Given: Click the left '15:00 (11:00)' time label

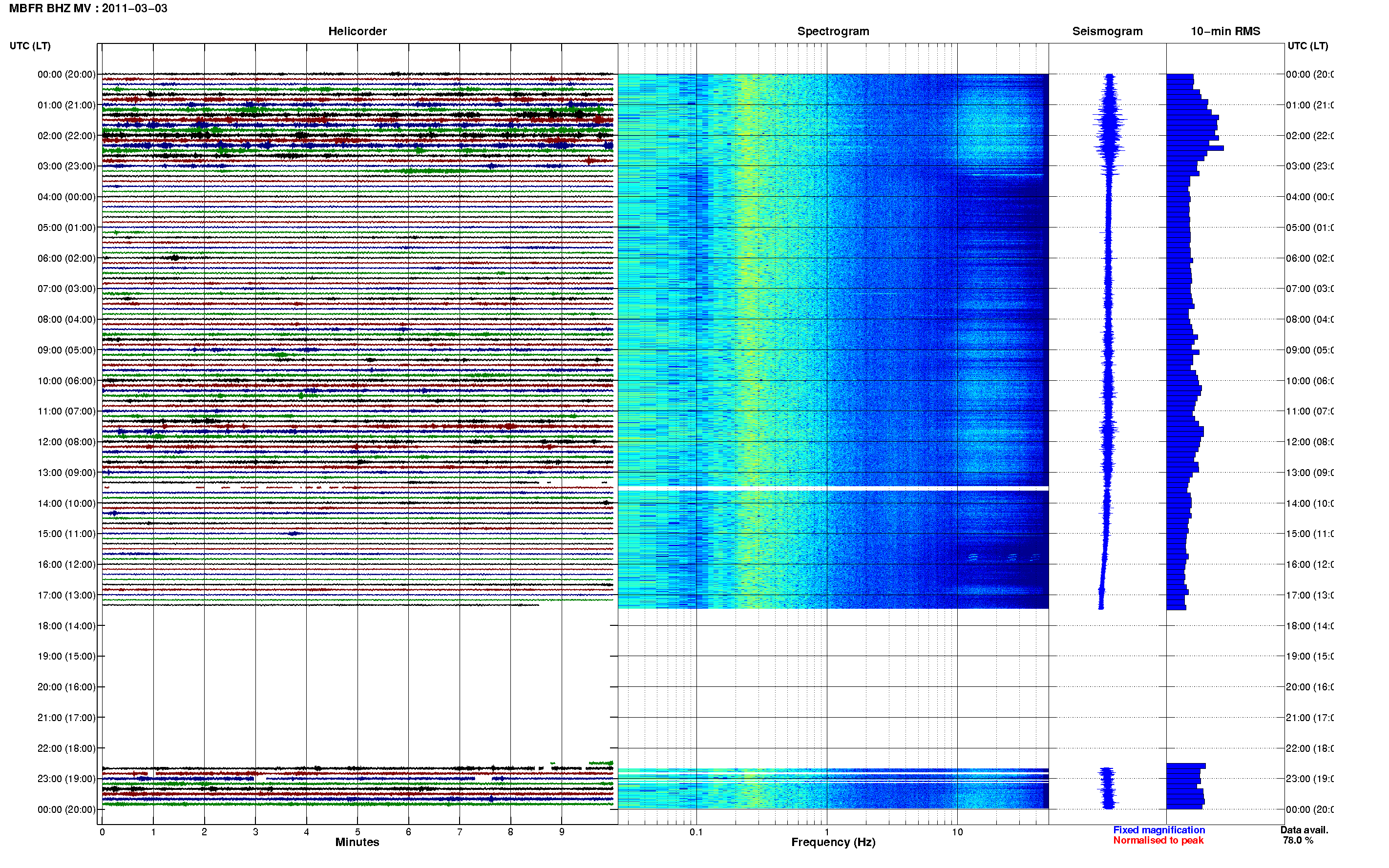Looking at the screenshot, I should (66, 534).
